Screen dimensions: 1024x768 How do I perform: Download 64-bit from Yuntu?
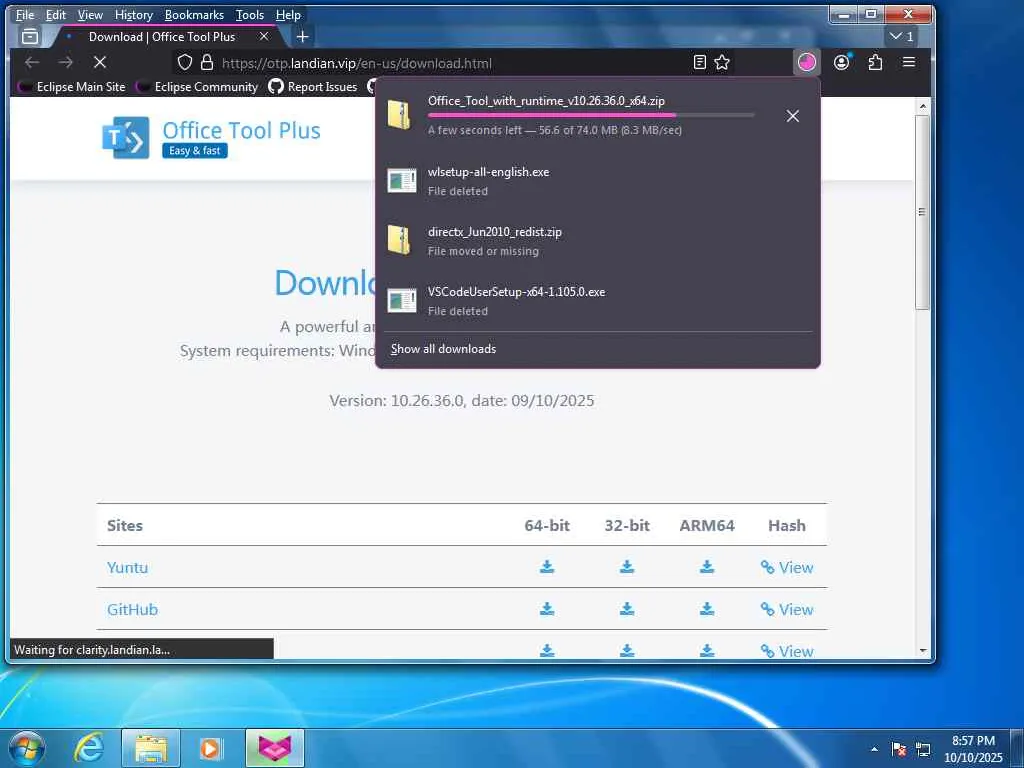click(547, 567)
